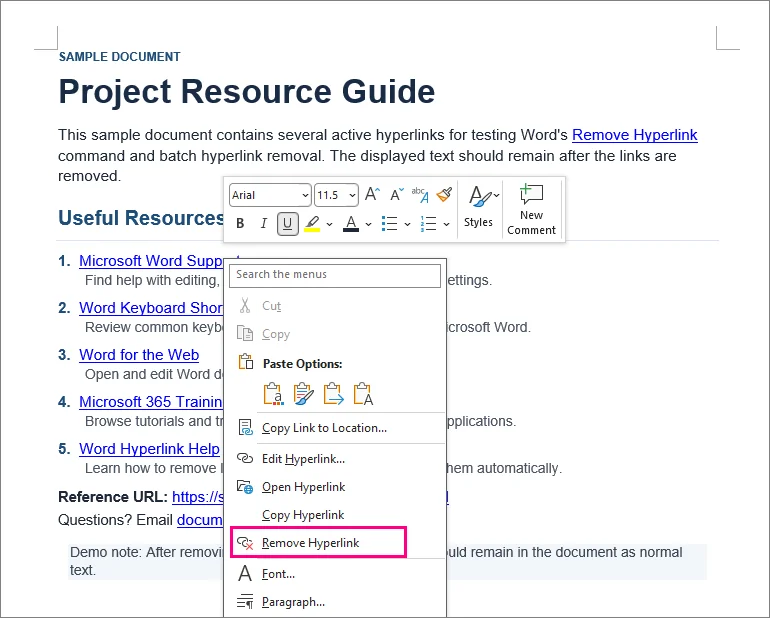
Task: Expand the highlight color dropdown arrow
Action: [330, 224]
